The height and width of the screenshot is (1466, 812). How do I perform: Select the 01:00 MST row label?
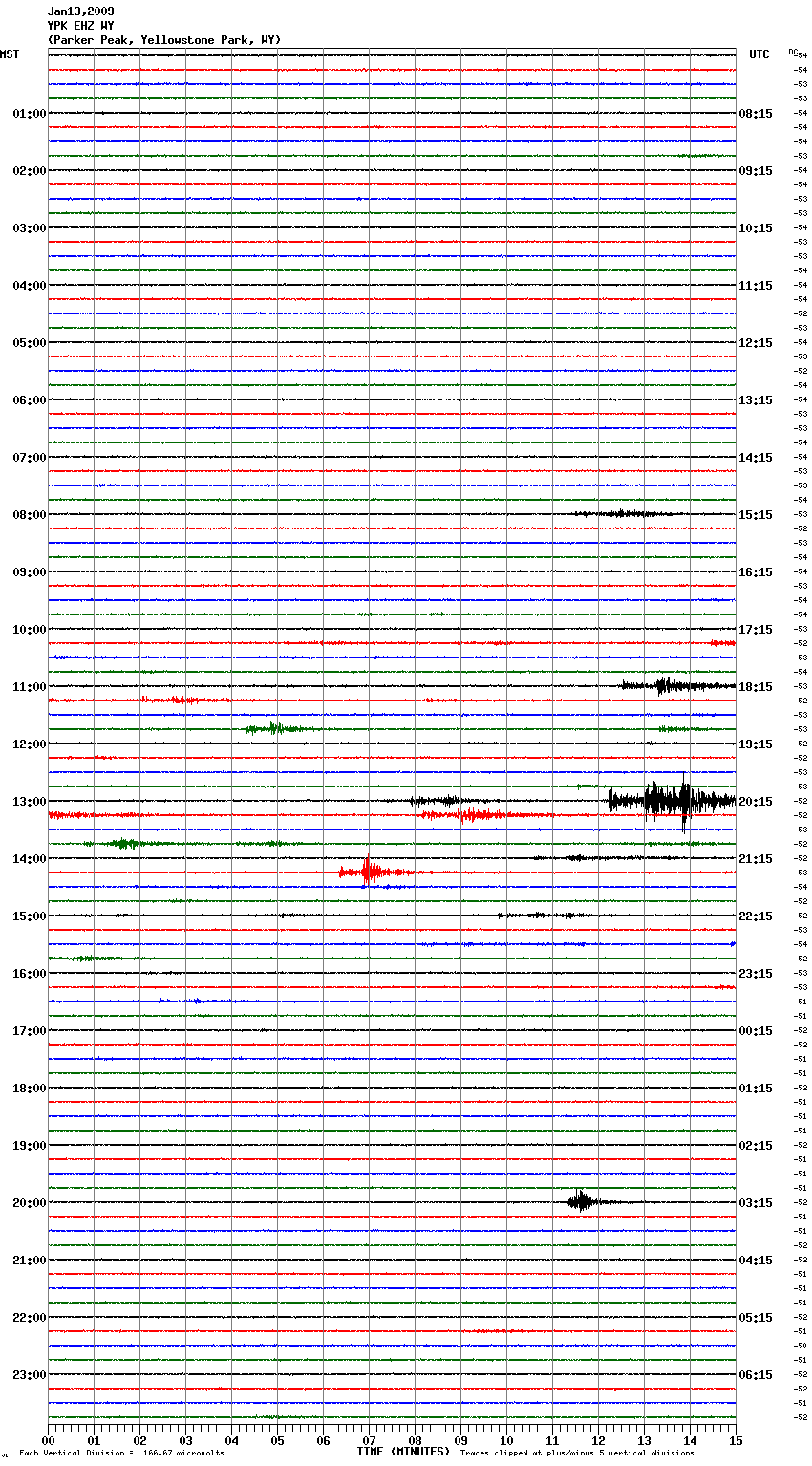(x=30, y=114)
